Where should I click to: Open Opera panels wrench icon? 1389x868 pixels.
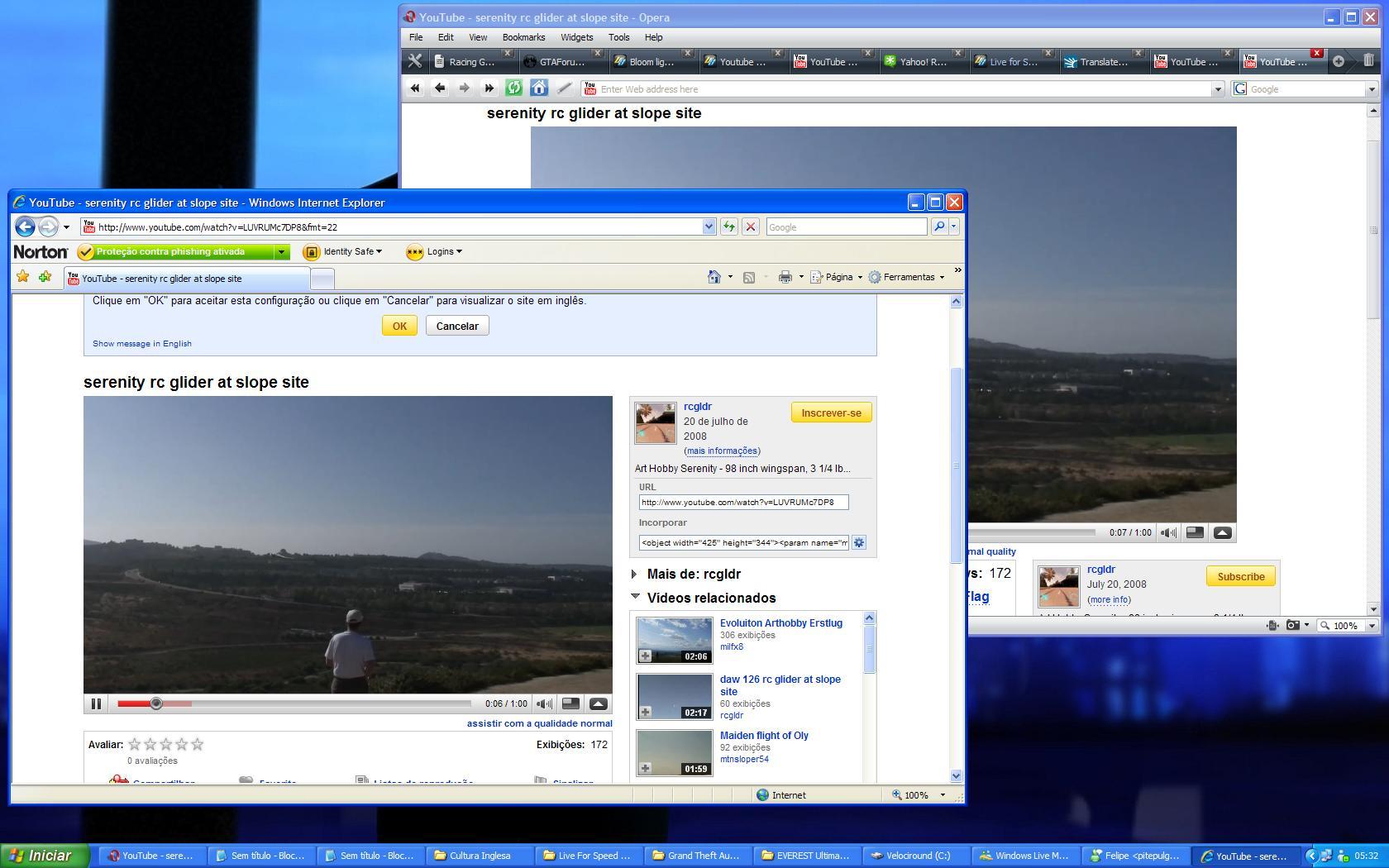click(415, 61)
